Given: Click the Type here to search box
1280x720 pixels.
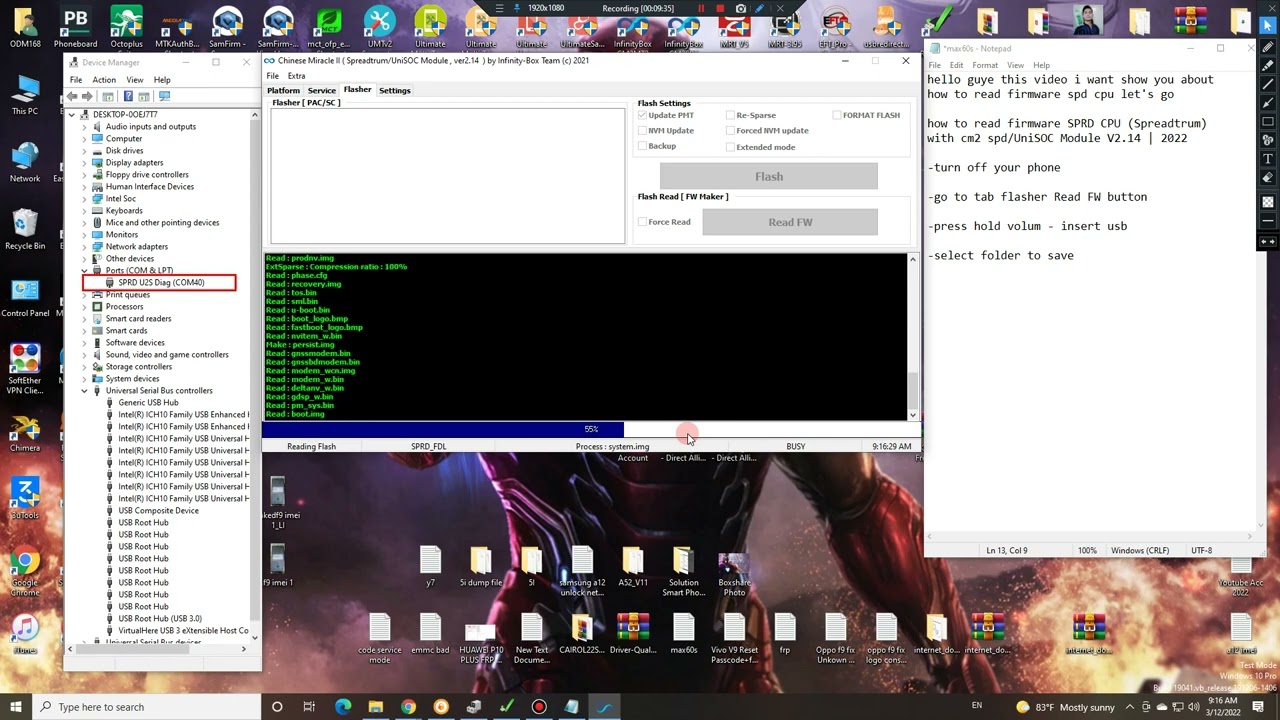Looking at the screenshot, I should coord(147,707).
